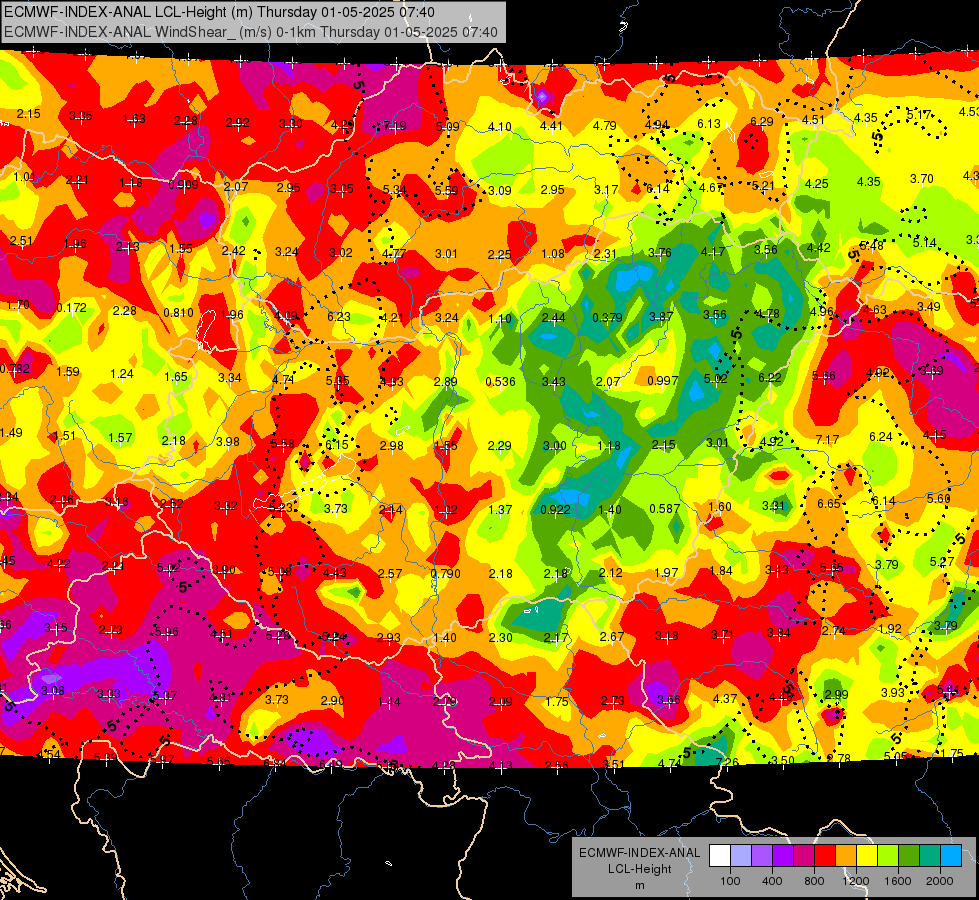The height and width of the screenshot is (900, 979).
Task: Click the wind shear value 0.810
Action: (179, 312)
